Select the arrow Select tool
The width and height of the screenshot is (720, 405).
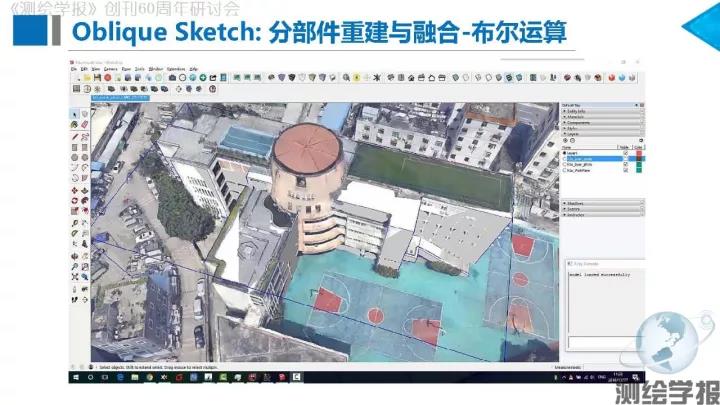pyautogui.click(x=75, y=113)
